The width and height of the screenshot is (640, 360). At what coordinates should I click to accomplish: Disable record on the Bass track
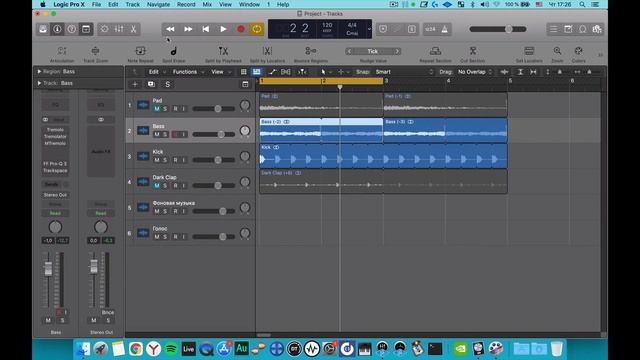click(x=176, y=134)
